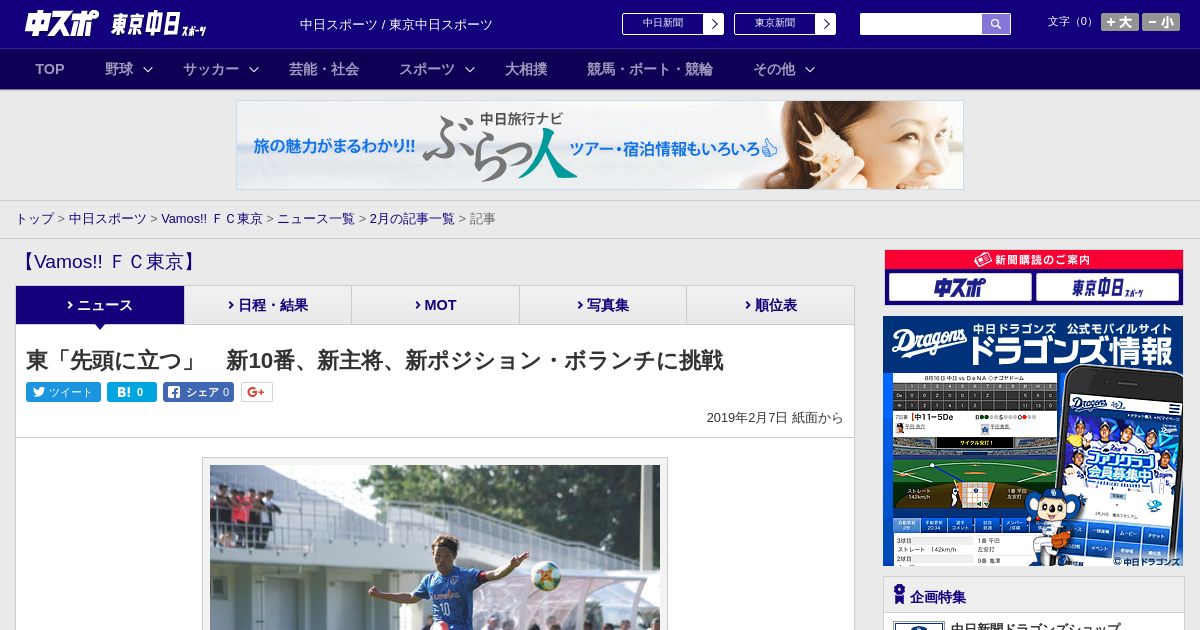Viewport: 1200px width, 630px height.
Task: Click the トップ breadcrumb link
Action: pyautogui.click(x=34, y=219)
